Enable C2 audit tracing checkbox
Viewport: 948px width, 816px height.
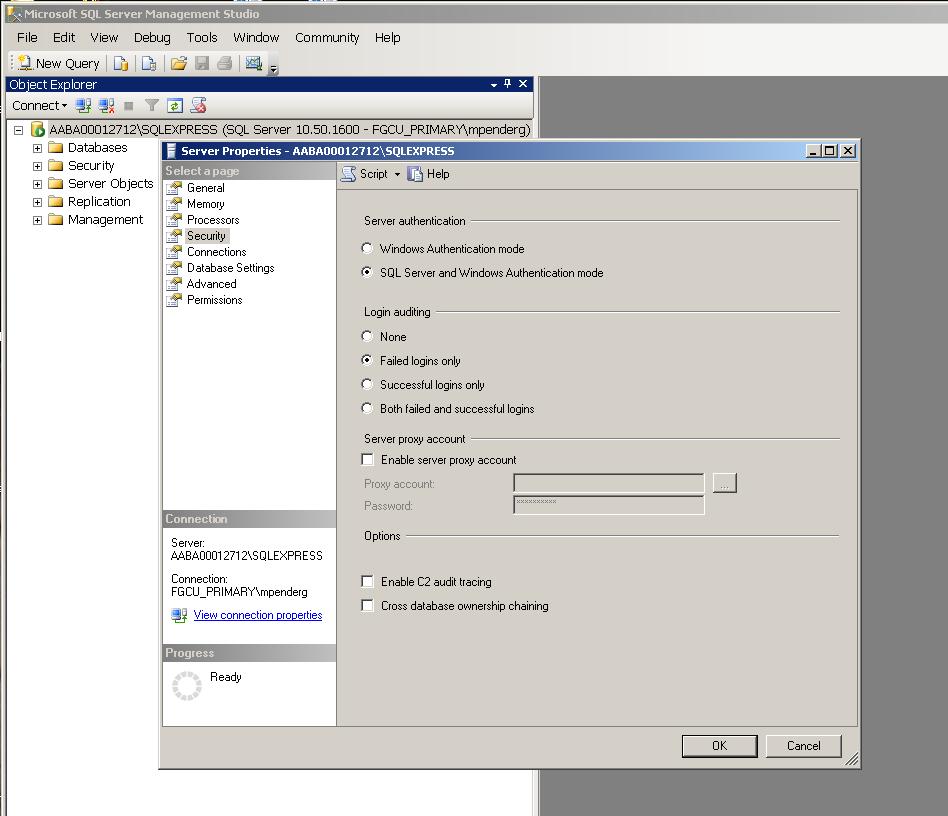(x=367, y=581)
